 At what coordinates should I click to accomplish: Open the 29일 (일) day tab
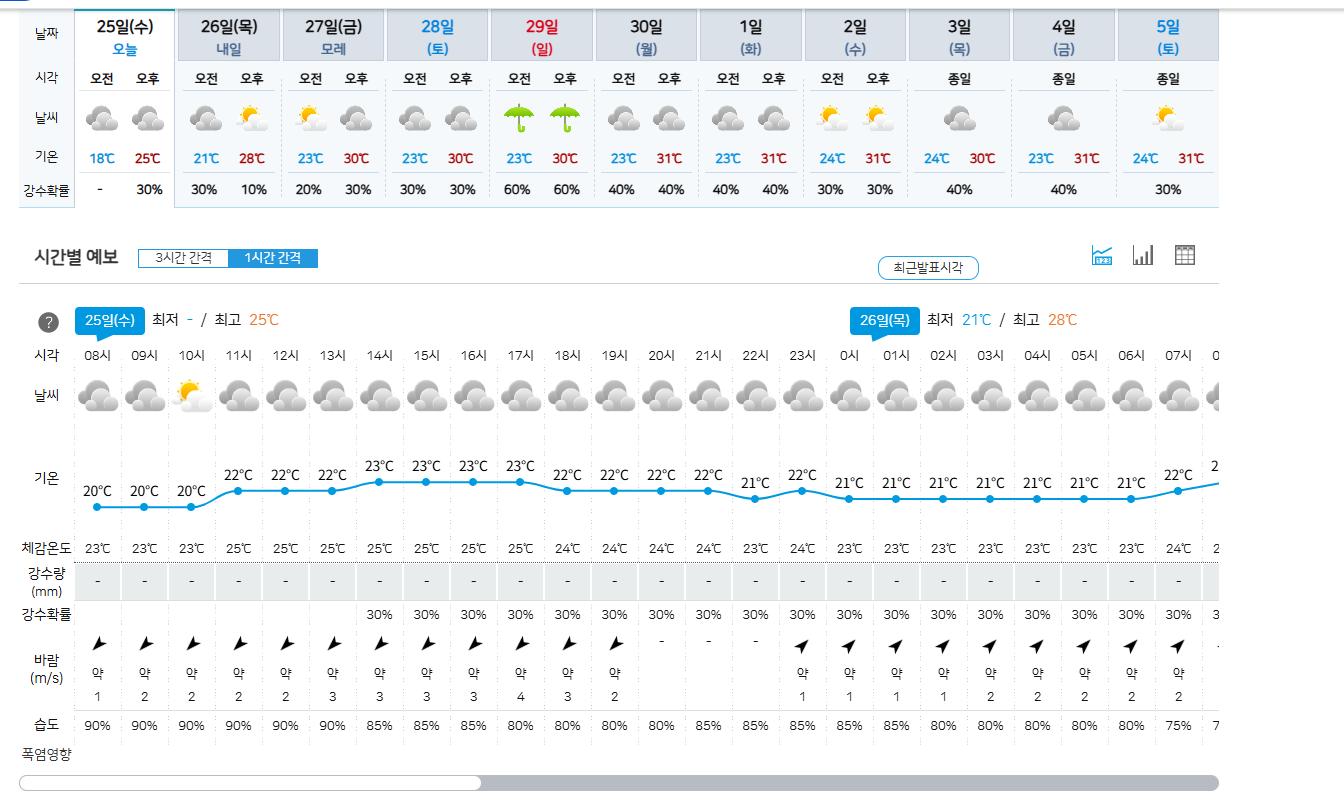[542, 36]
